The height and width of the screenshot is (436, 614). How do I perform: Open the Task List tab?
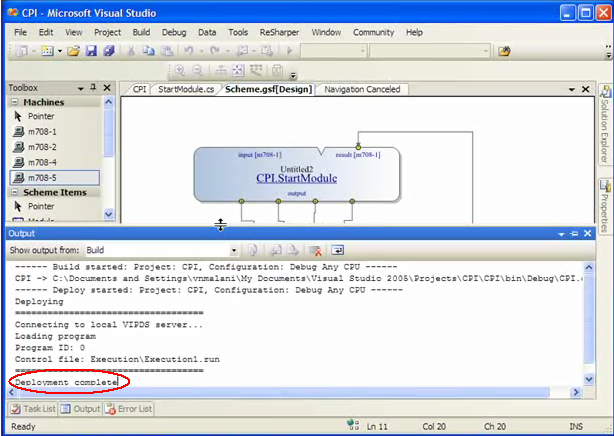pos(32,408)
